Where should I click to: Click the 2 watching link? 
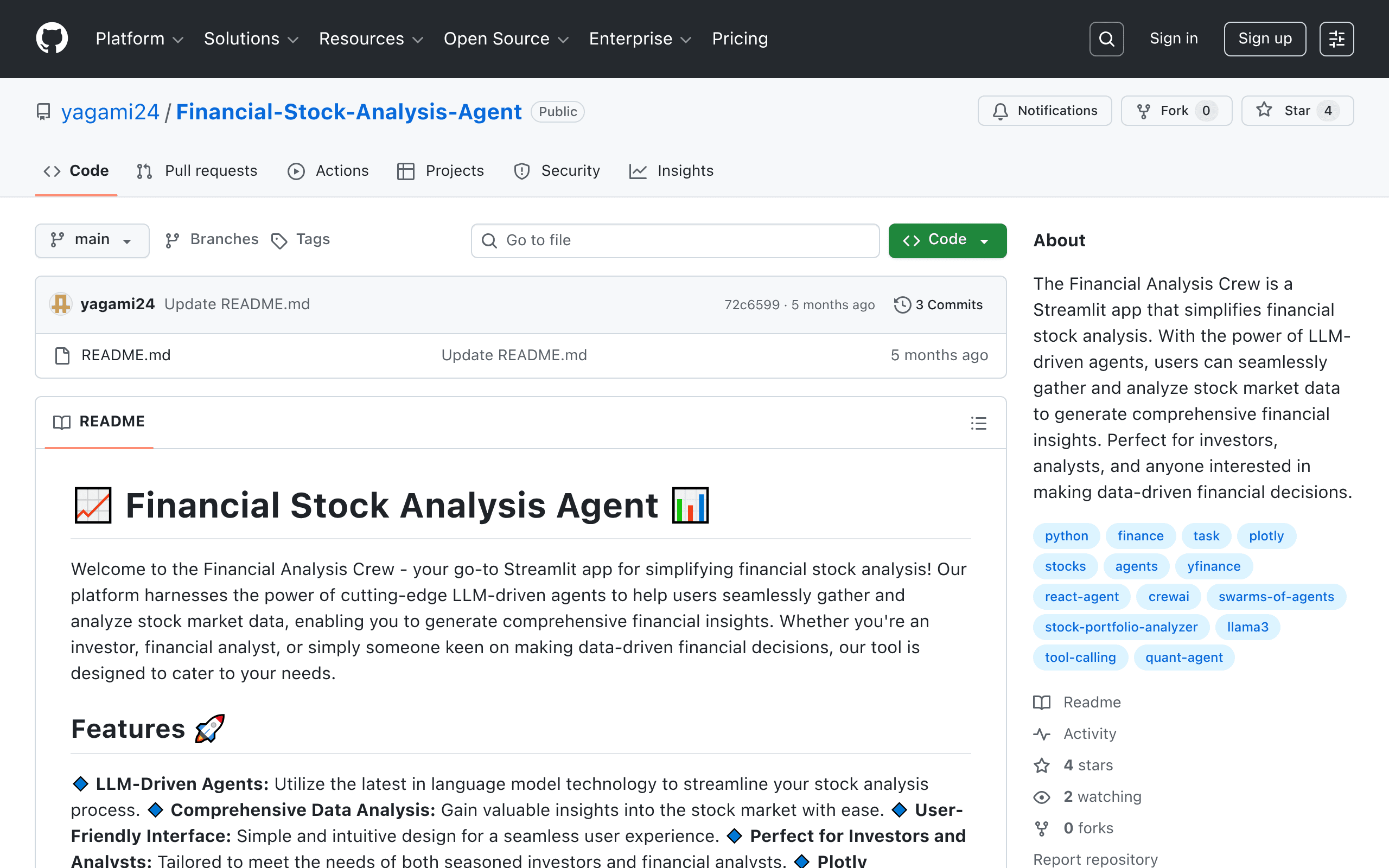coord(1087,797)
